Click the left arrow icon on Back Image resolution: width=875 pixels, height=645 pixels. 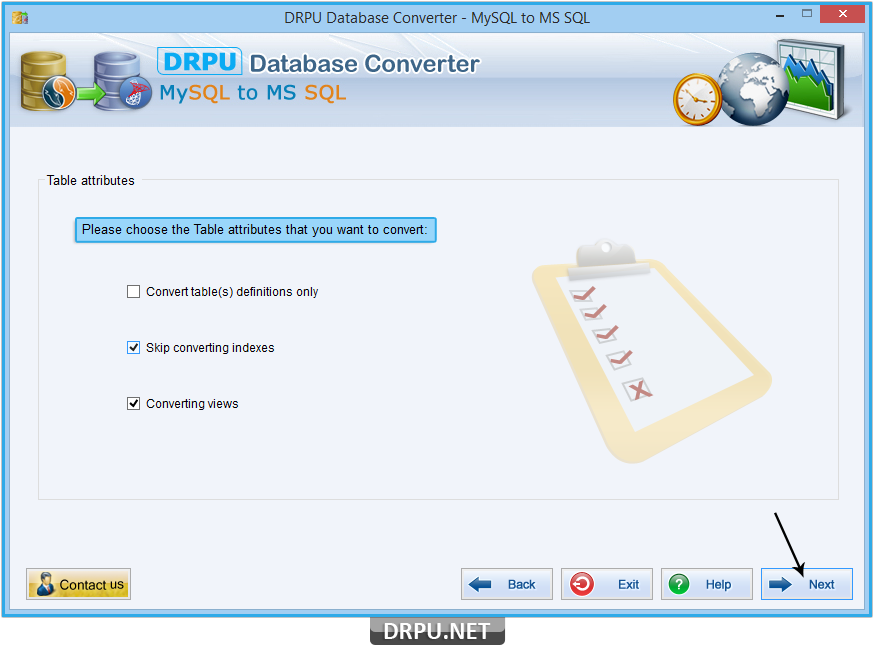coord(480,584)
